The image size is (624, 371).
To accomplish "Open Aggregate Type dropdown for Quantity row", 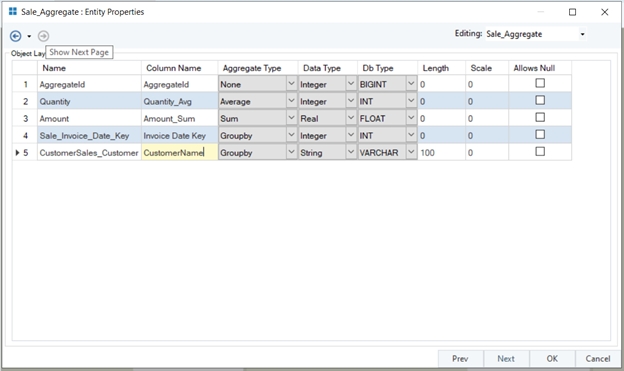I will point(291,101).
